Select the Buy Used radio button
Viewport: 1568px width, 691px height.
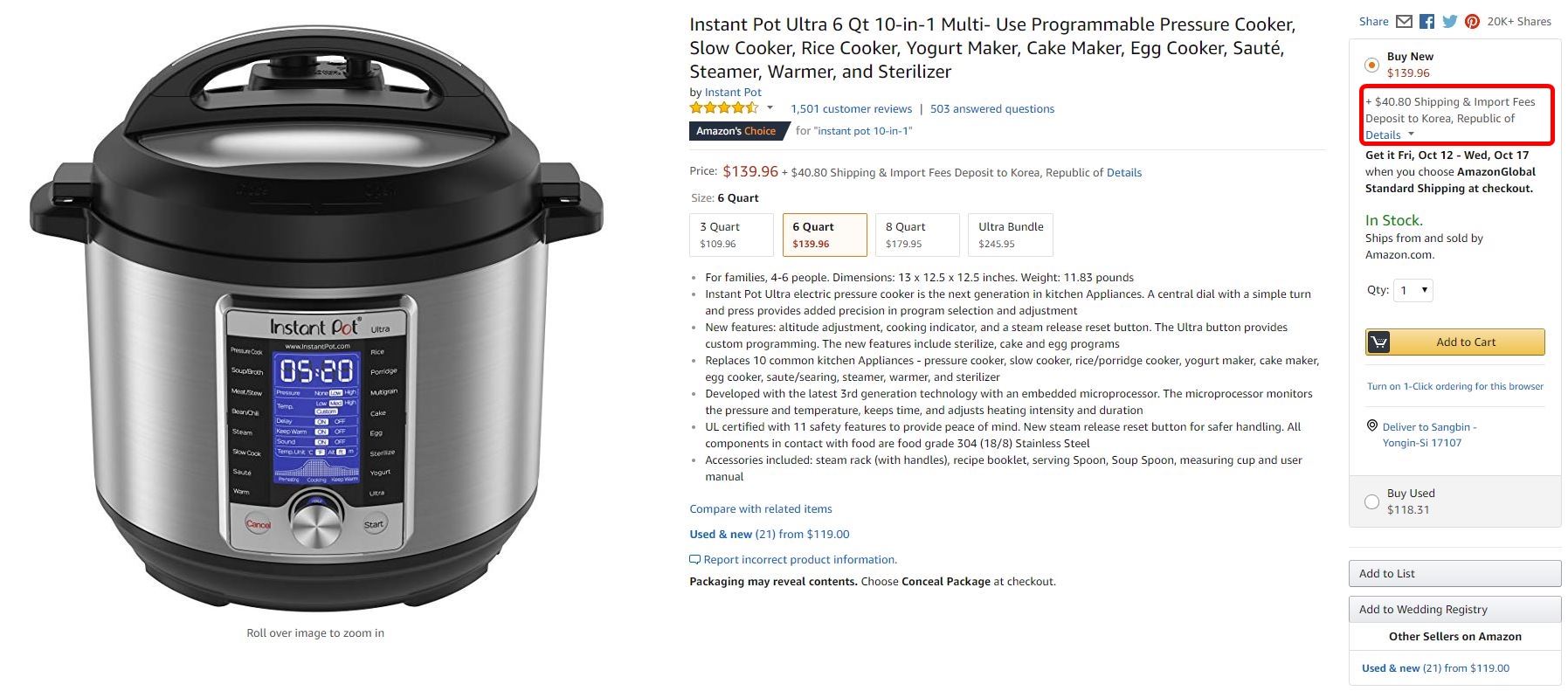point(1371,501)
